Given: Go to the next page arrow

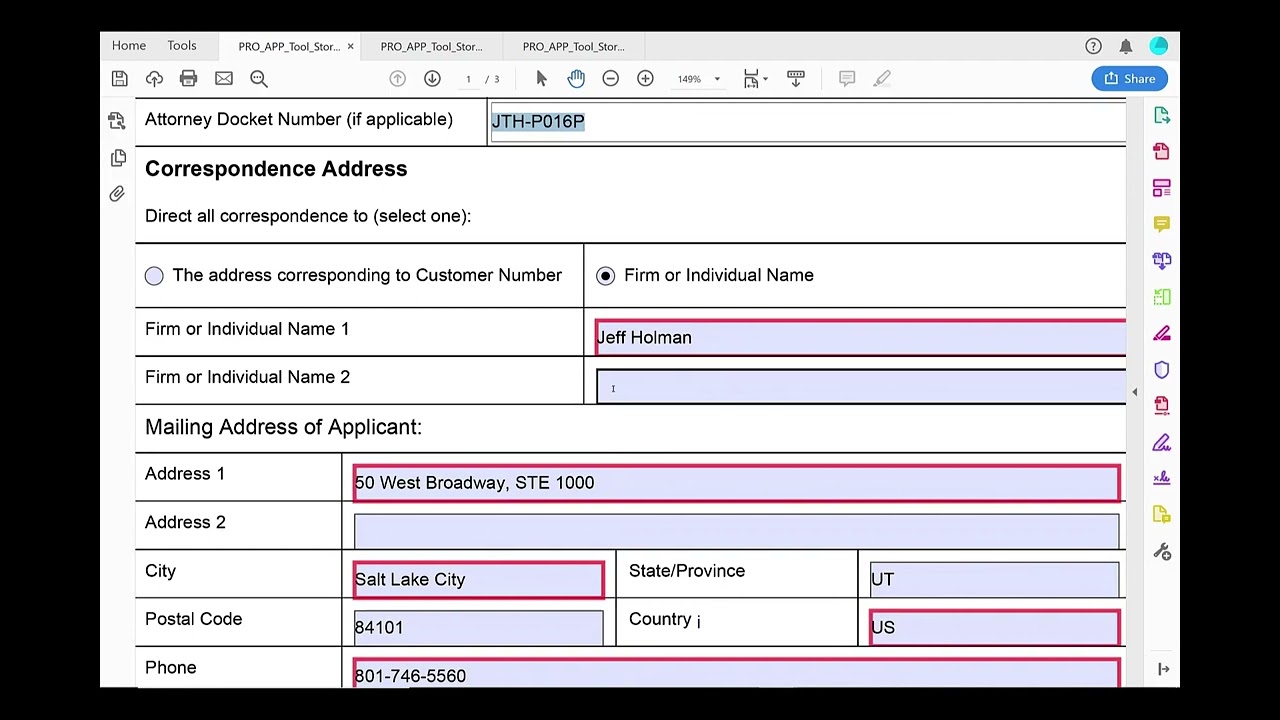Looking at the screenshot, I should click(432, 79).
